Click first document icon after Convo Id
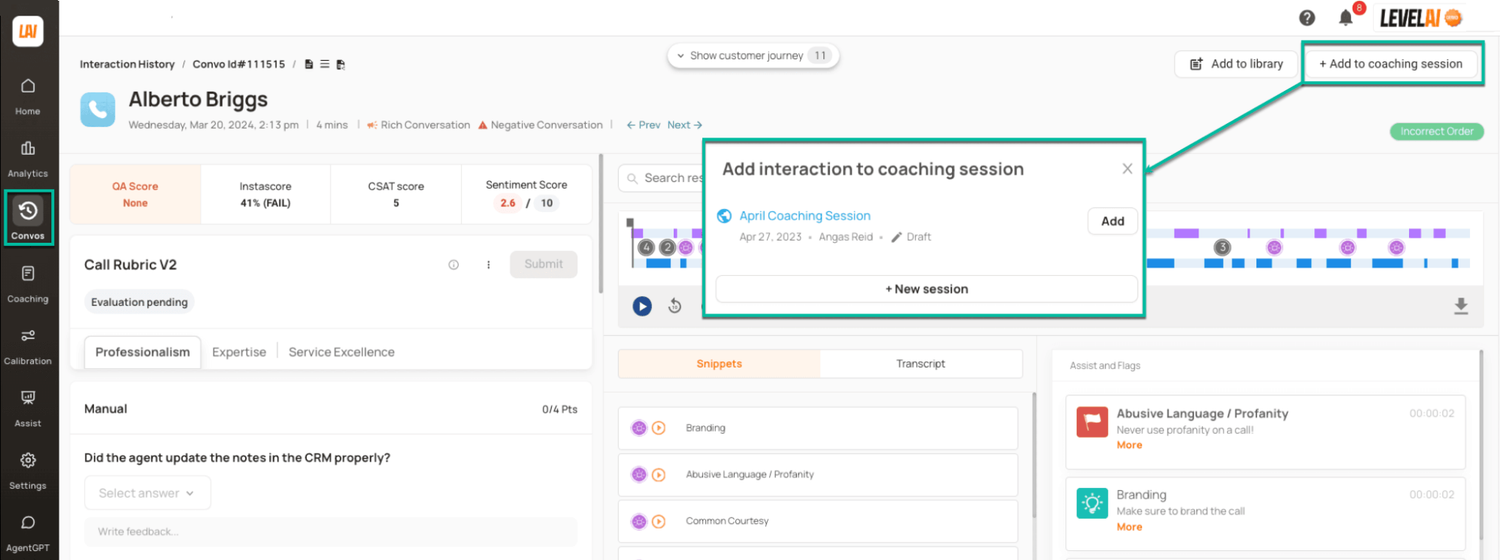Viewport: 1500px width, 560px height. 309,64
